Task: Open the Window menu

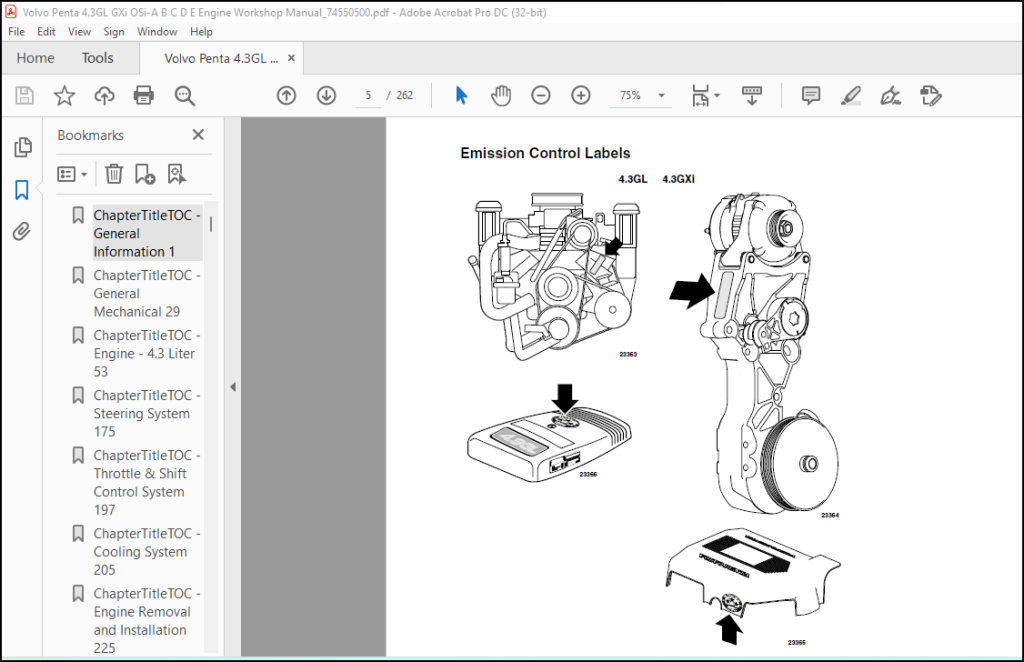Action: click(157, 31)
